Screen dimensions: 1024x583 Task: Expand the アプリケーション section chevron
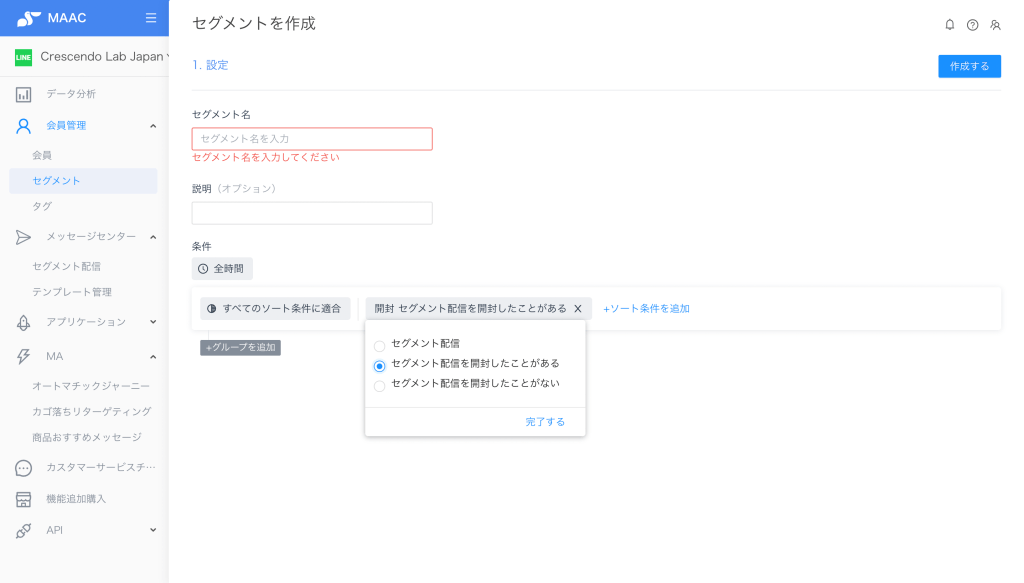point(153,322)
